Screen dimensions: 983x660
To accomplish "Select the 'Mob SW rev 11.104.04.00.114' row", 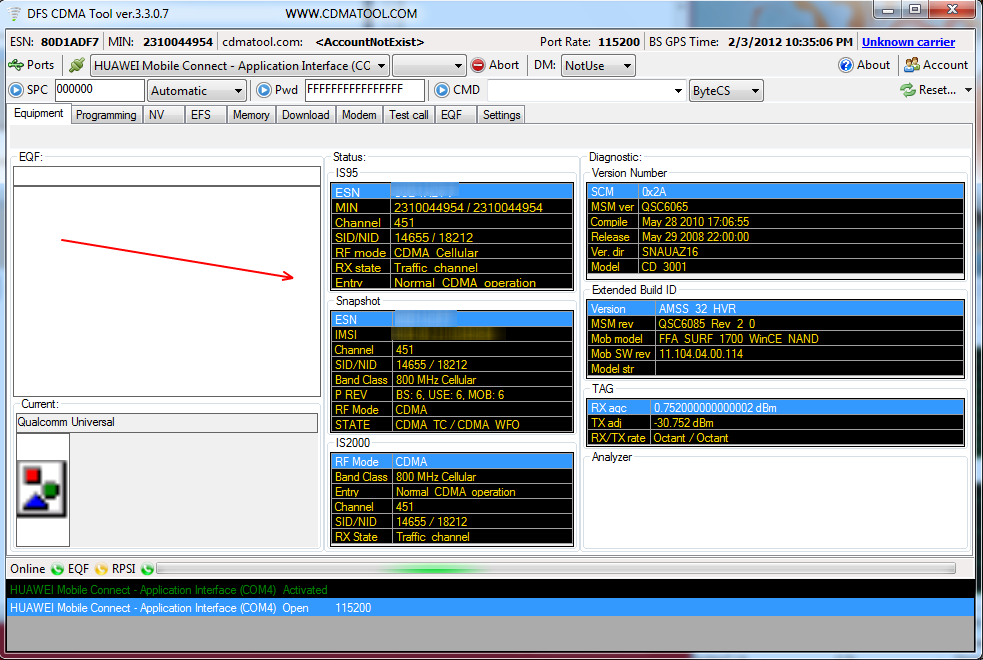I will click(x=775, y=354).
